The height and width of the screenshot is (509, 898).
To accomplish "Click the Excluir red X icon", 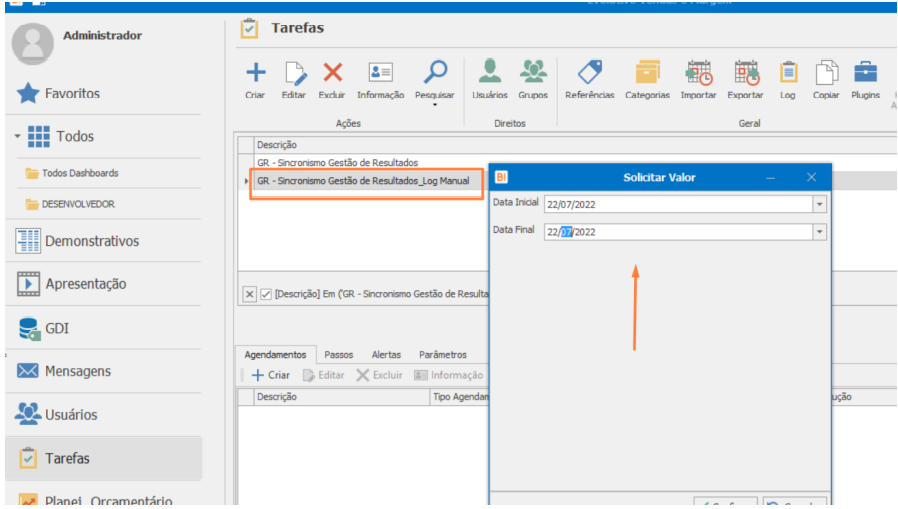I will (x=332, y=73).
